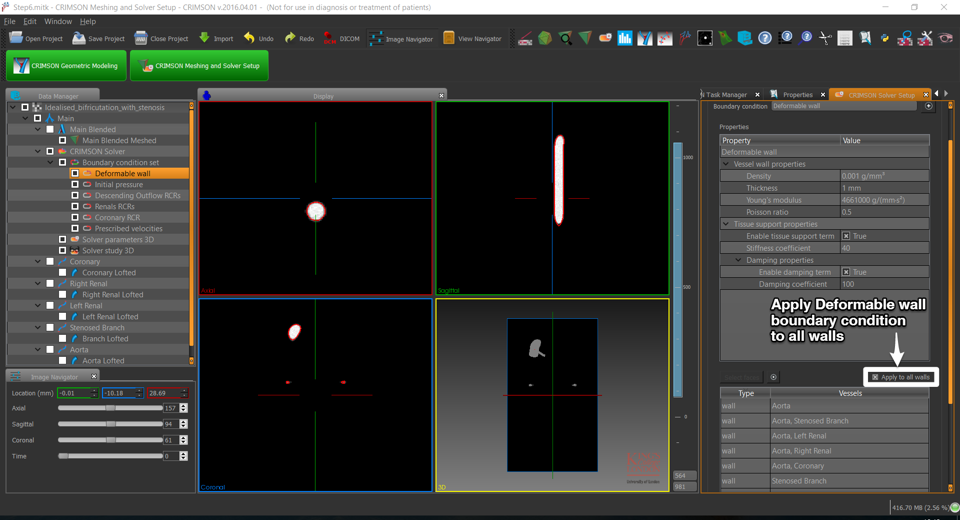Open the Image Navigator view

click(401, 39)
